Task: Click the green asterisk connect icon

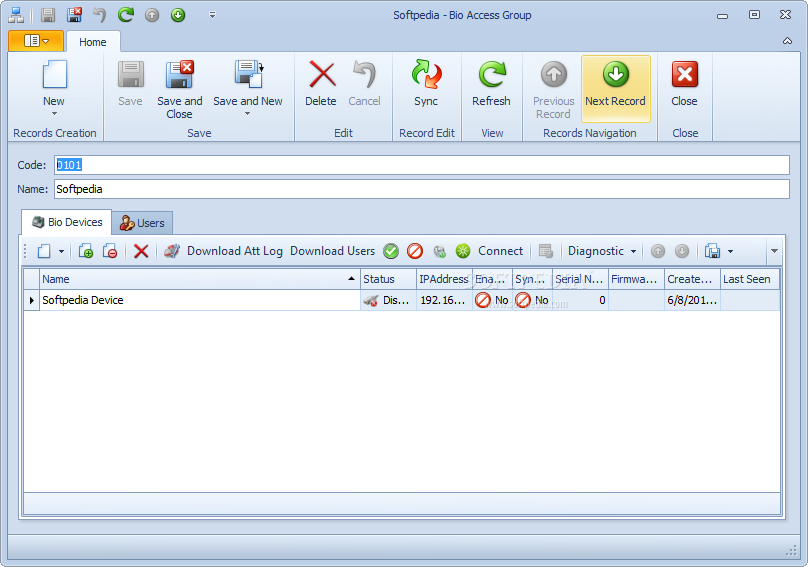Action: coord(463,251)
